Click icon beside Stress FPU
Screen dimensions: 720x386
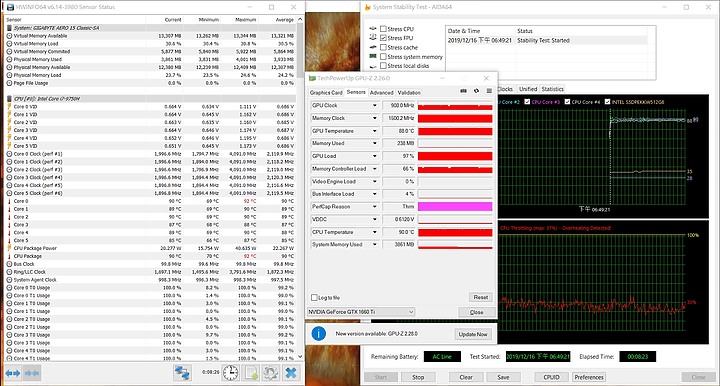[x=373, y=38]
